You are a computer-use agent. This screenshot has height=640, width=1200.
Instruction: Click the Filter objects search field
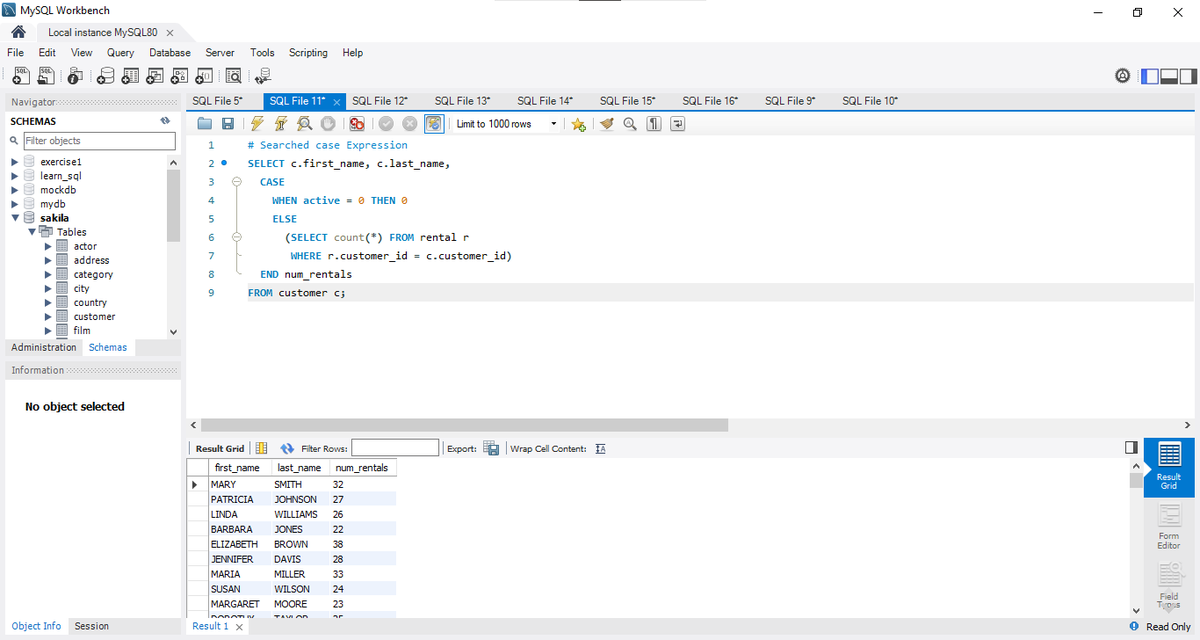(98, 141)
